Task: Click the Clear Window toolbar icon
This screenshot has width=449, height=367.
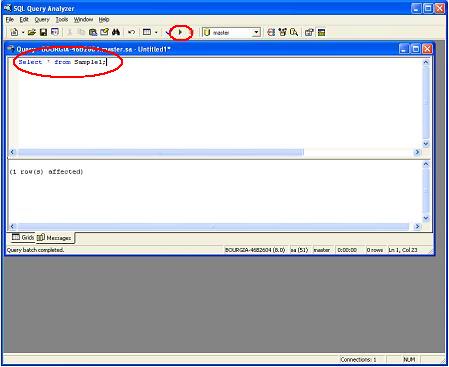Action: point(104,32)
